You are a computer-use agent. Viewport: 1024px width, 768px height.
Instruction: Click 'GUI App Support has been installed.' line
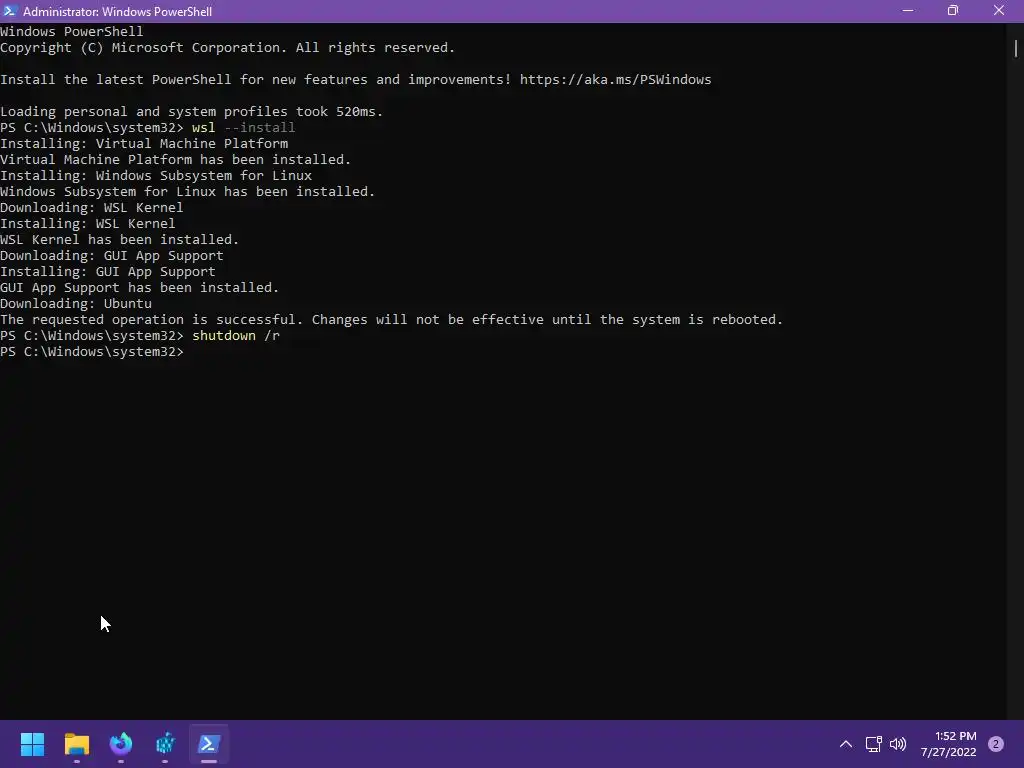pos(140,288)
